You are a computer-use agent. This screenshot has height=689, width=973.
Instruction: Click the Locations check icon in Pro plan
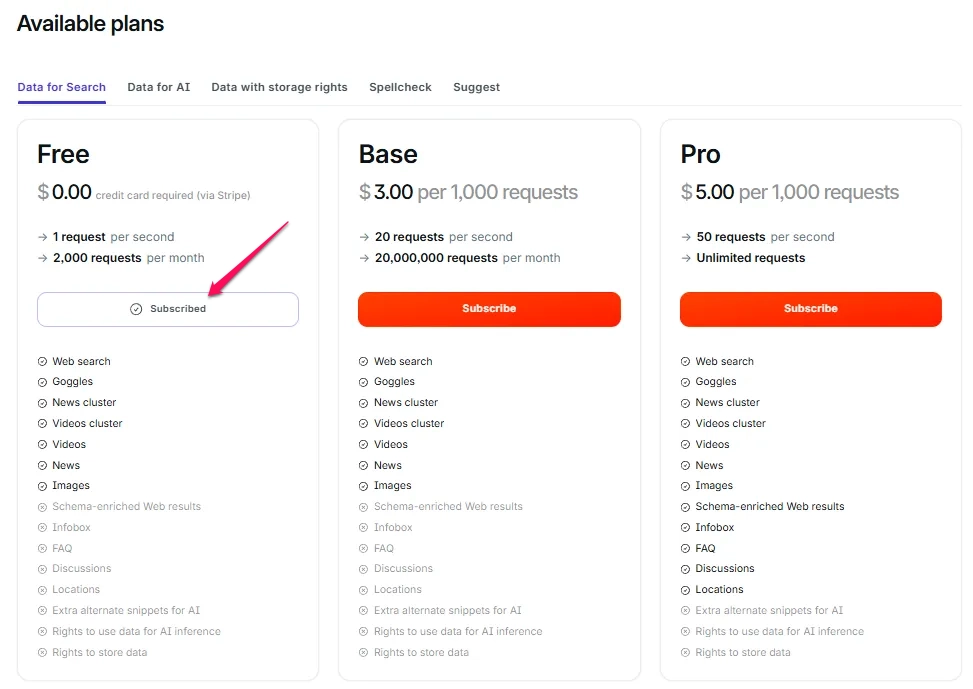[x=685, y=590]
